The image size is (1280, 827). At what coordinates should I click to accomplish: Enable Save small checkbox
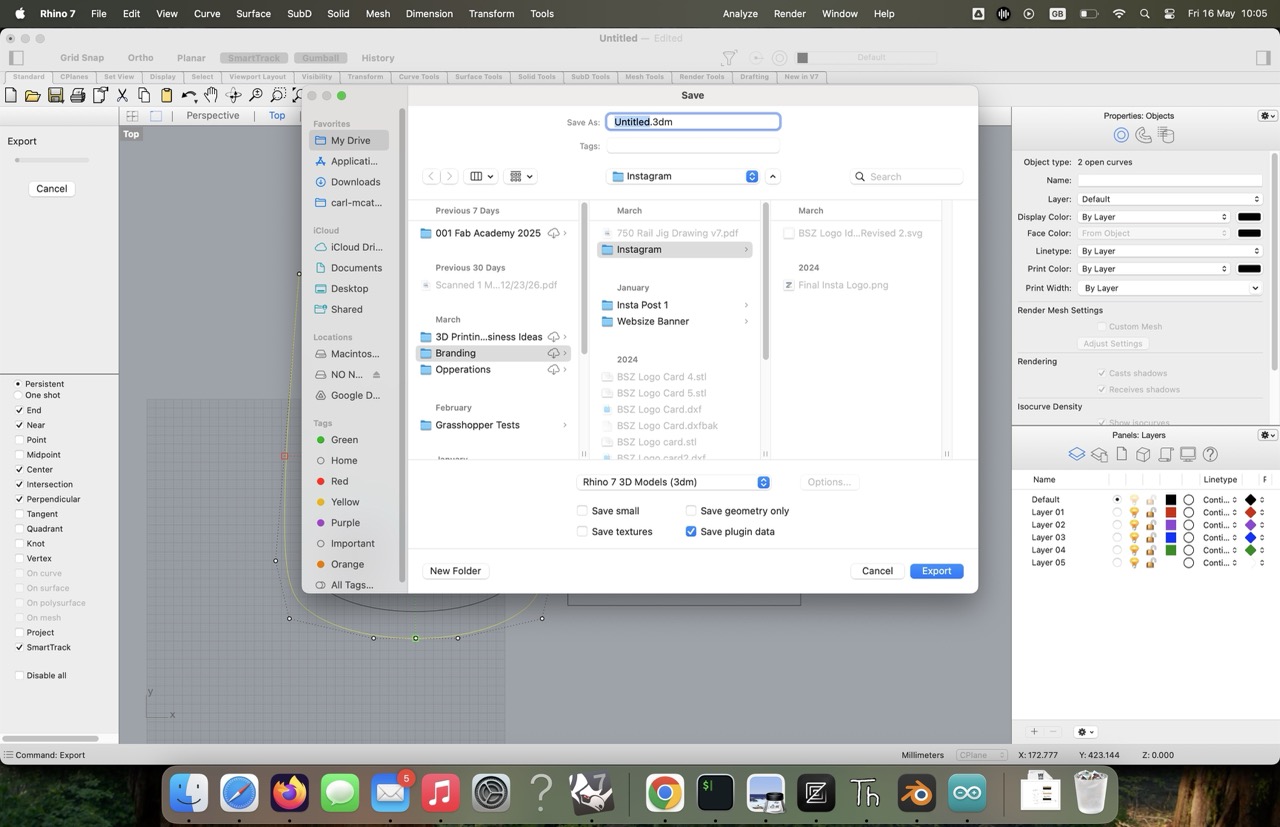coord(582,511)
